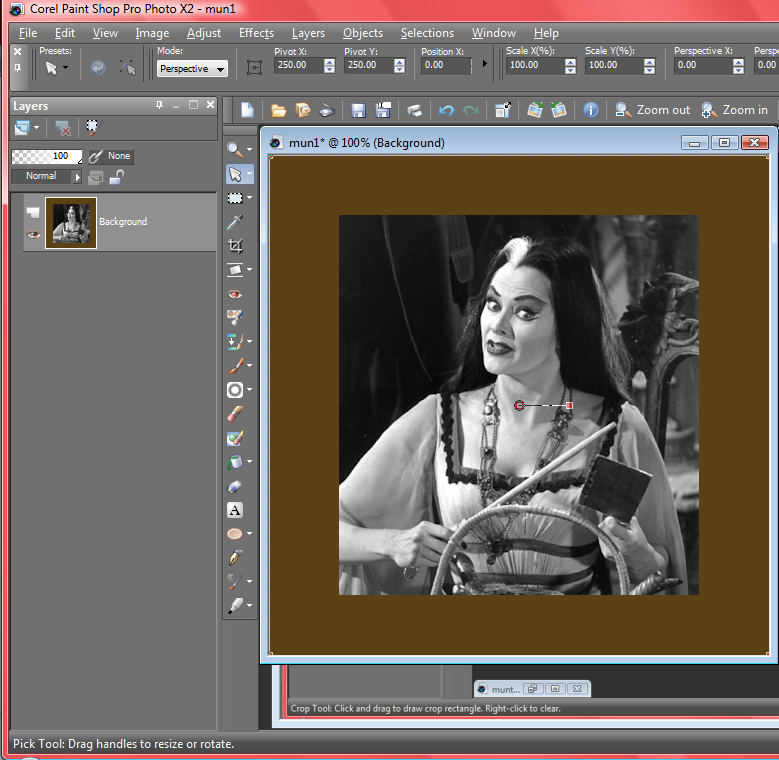The width and height of the screenshot is (779, 760).
Task: Expand the Flood Fill tool flyout arrow
Action: (x=249, y=462)
